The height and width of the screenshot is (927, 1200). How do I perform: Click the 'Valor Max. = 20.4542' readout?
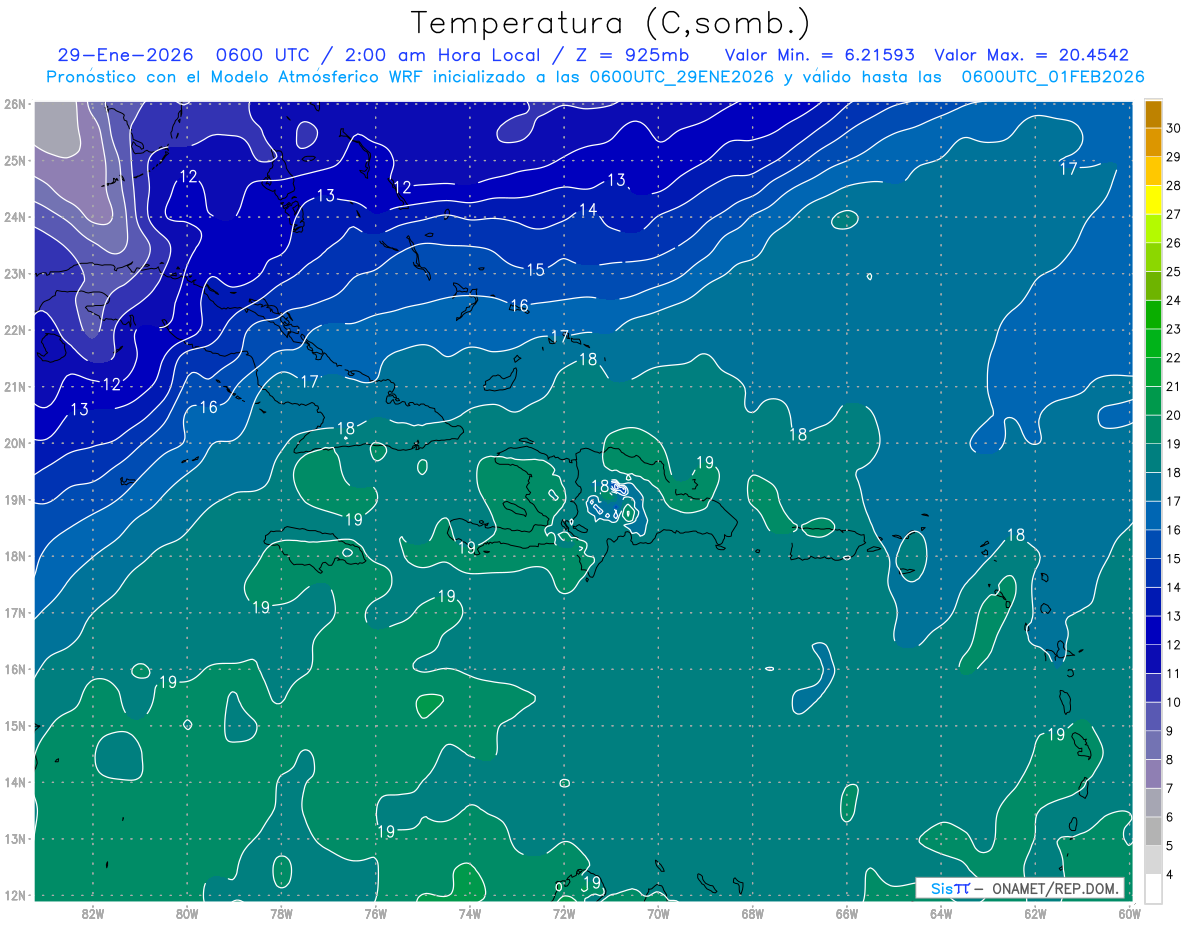(x=1031, y=56)
